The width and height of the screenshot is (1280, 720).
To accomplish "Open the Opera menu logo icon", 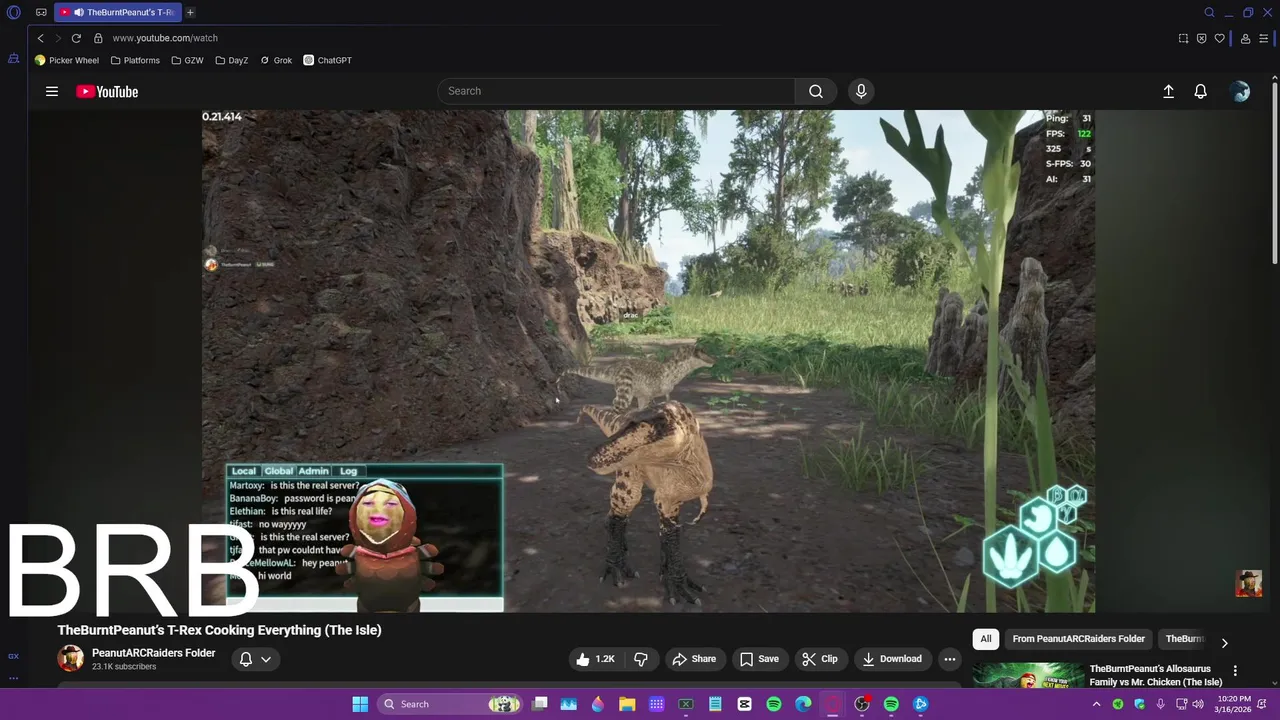I will [x=14, y=13].
